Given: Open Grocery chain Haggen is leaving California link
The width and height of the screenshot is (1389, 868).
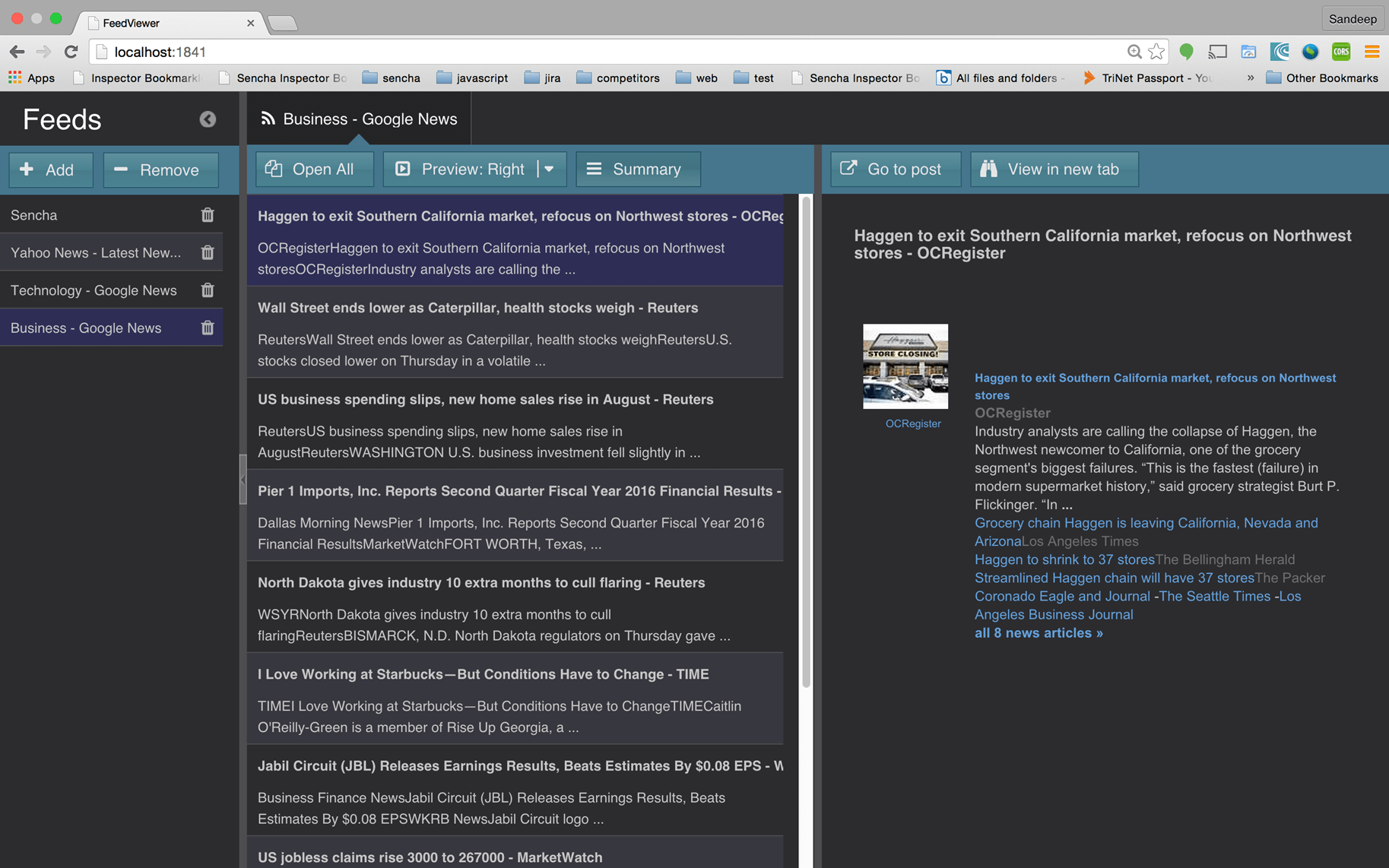Looking at the screenshot, I should [x=1146, y=531].
